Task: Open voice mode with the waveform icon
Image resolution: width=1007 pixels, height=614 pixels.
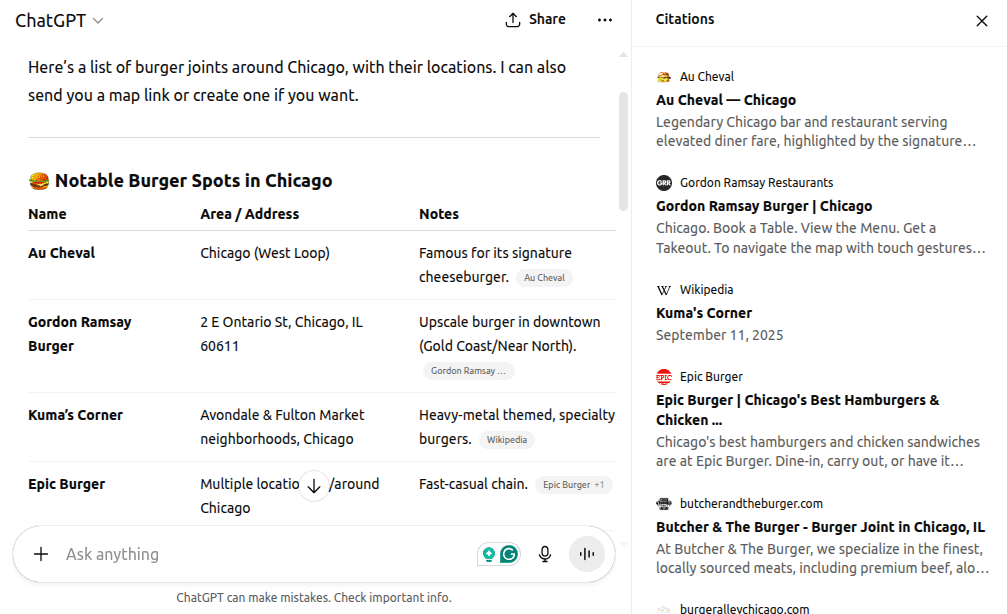Action: pyautogui.click(x=587, y=553)
